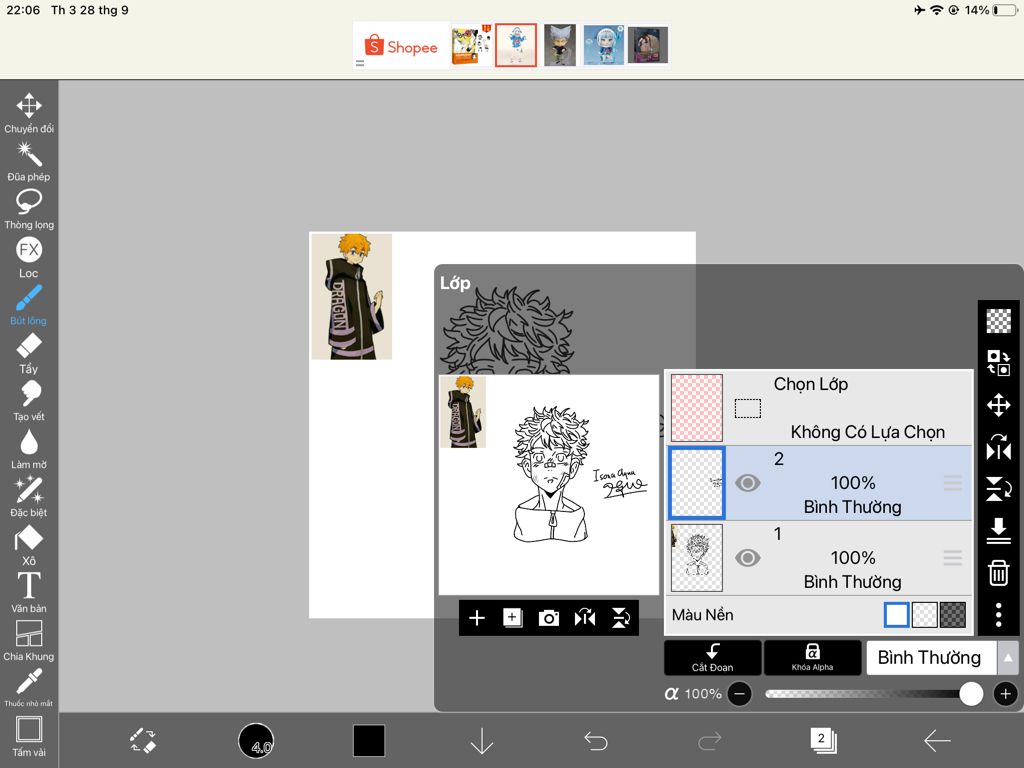1024x768 pixels.
Task: Tap the brush/eraser switch icon
Action: click(142, 741)
